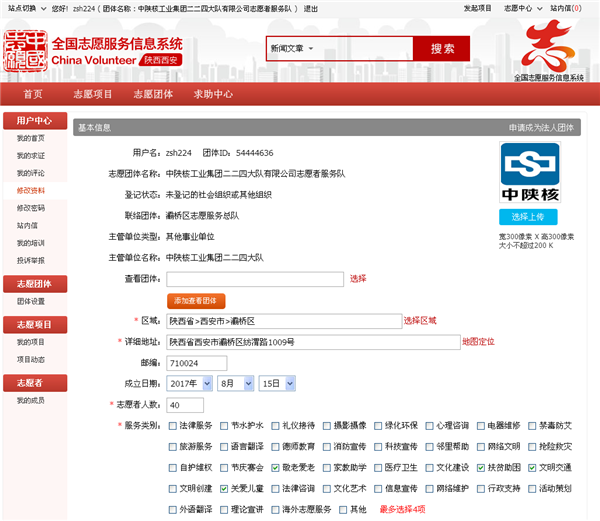Open the 站点切换 site switcher
600x521 pixels.
[x=24, y=8]
